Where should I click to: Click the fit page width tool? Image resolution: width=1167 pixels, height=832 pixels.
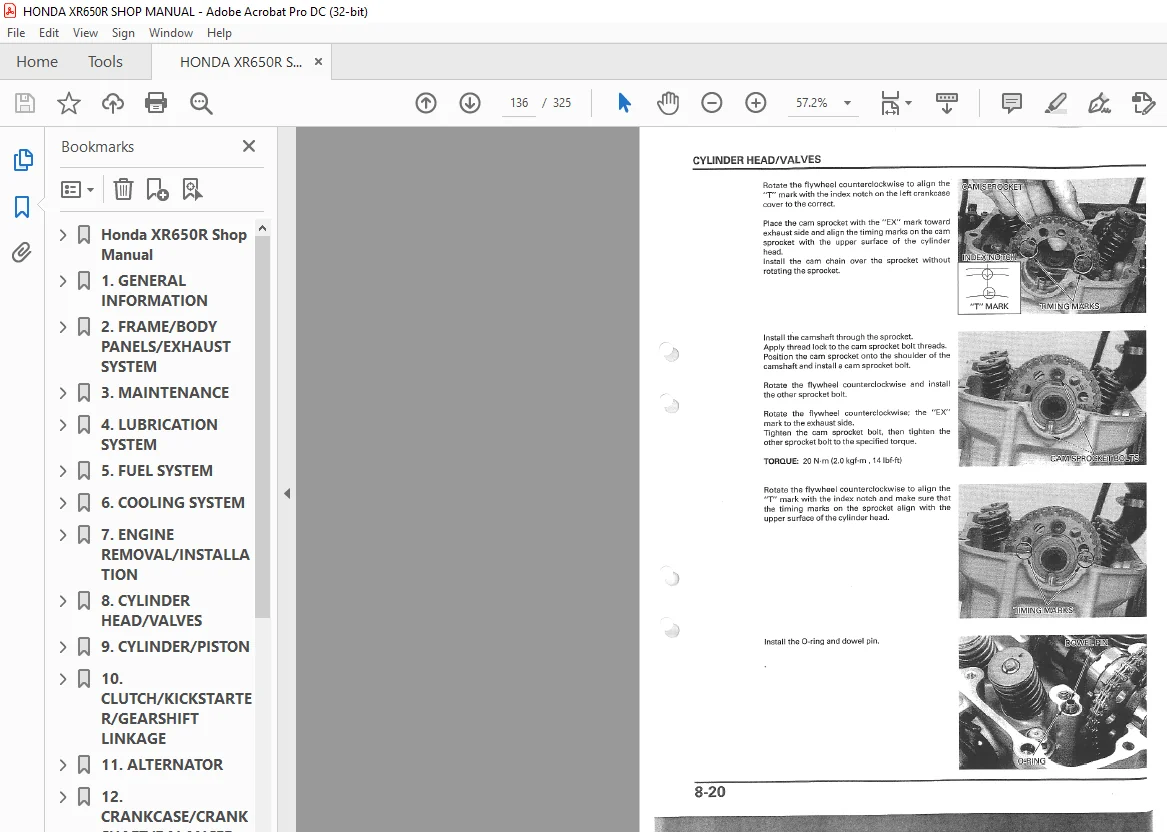[890, 103]
